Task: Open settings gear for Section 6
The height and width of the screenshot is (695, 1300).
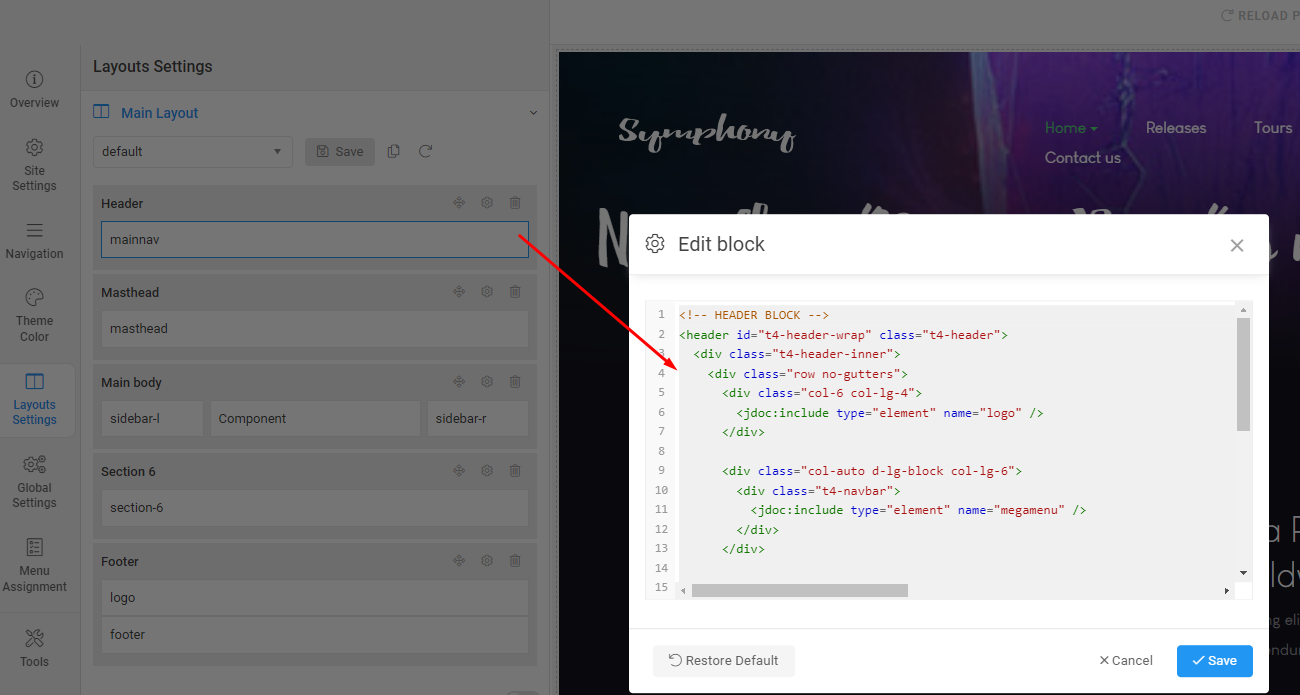Action: tap(487, 471)
